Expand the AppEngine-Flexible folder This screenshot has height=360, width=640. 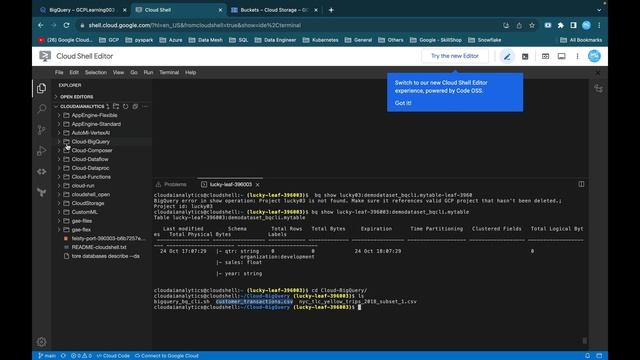94,116
